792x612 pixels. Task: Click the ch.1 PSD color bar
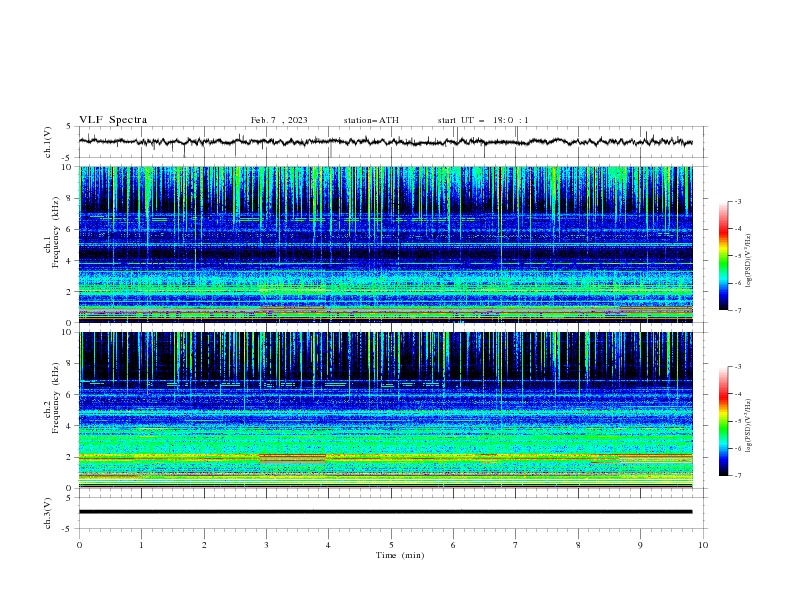tap(723, 256)
